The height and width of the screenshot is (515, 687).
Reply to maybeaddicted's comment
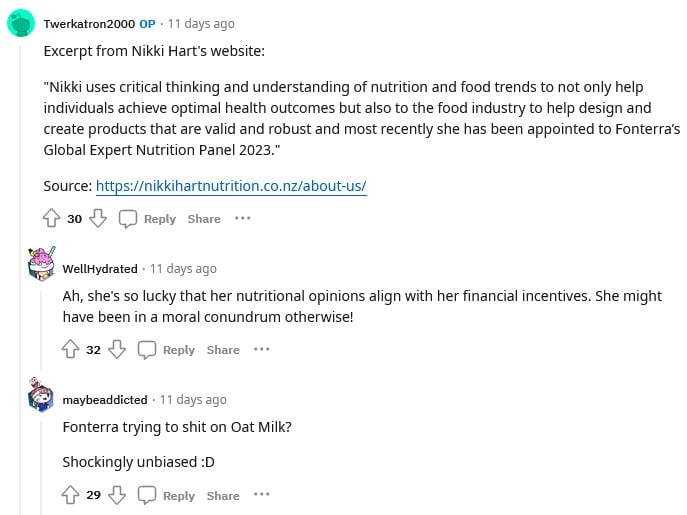[x=178, y=496]
